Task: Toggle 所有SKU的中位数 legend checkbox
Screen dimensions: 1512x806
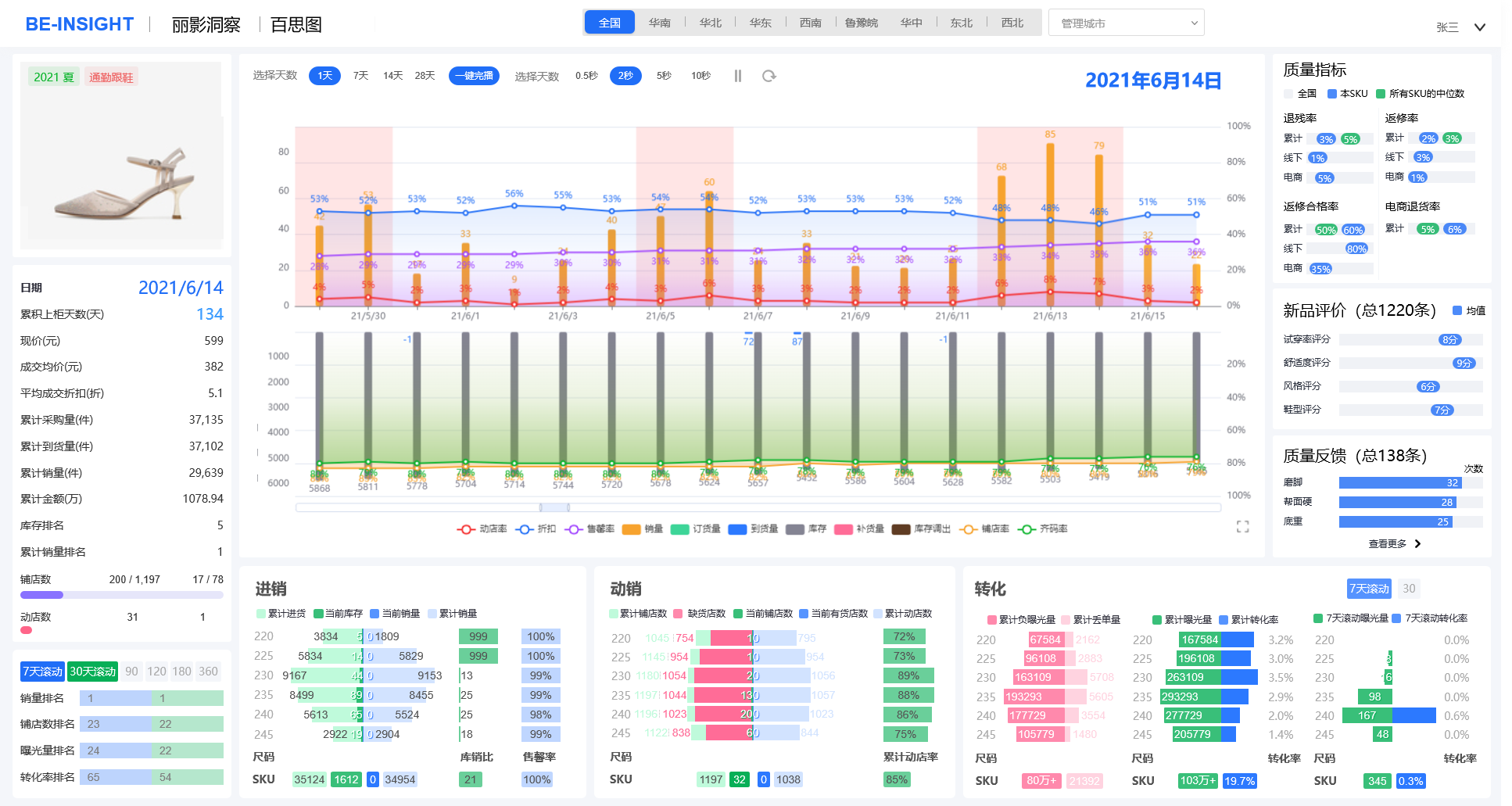Action: point(1381,94)
